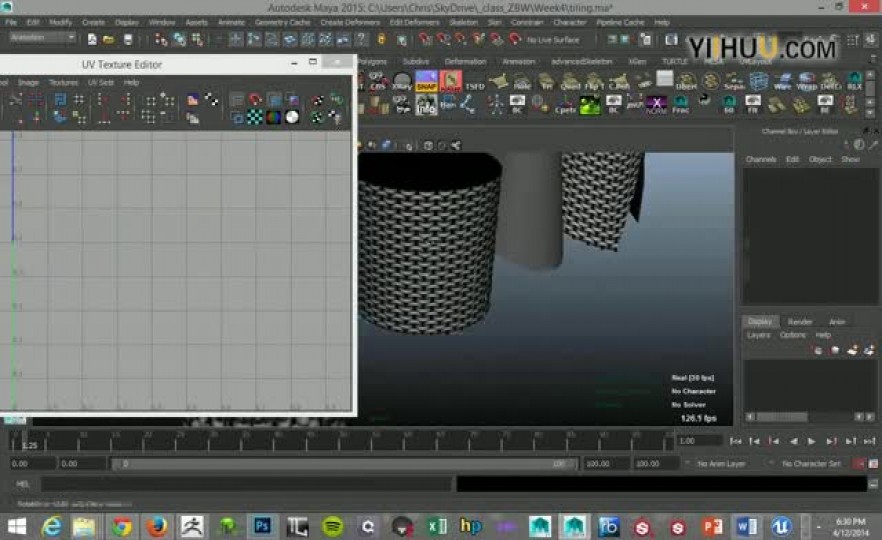Select the Polygons shelf tab

pos(372,61)
